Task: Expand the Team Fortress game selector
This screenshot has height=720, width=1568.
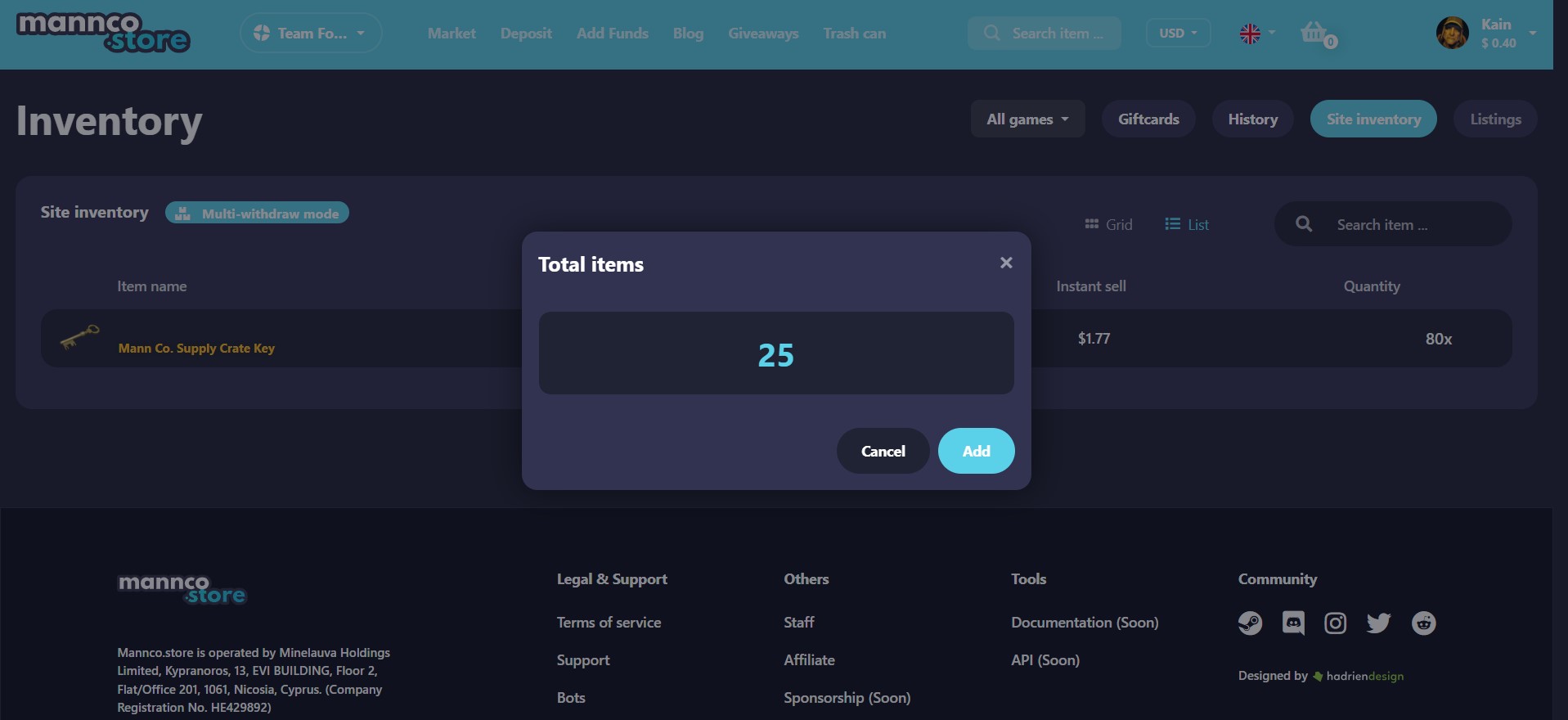Action: coord(311,34)
